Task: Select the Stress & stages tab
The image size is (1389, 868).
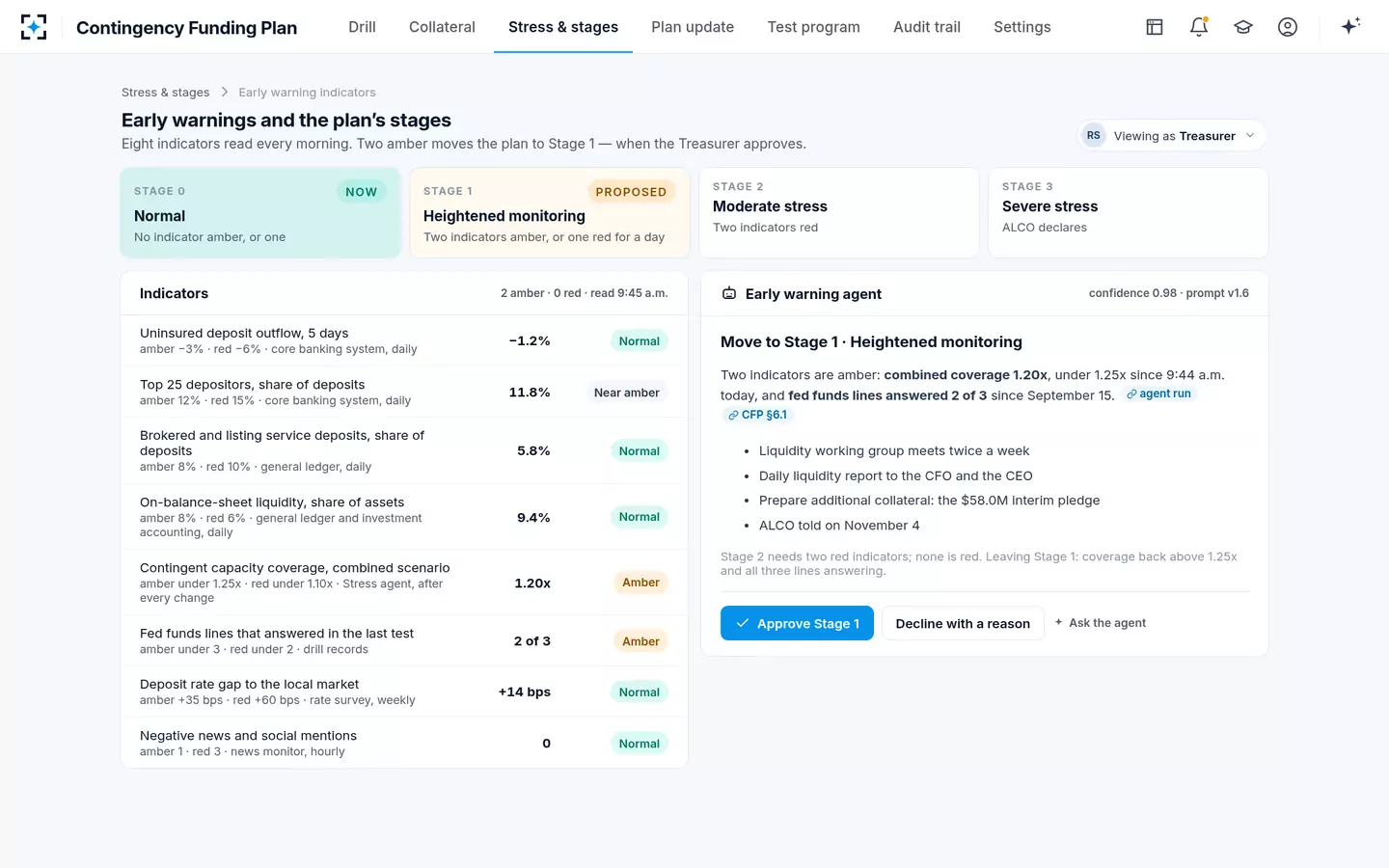Action: pos(563,27)
